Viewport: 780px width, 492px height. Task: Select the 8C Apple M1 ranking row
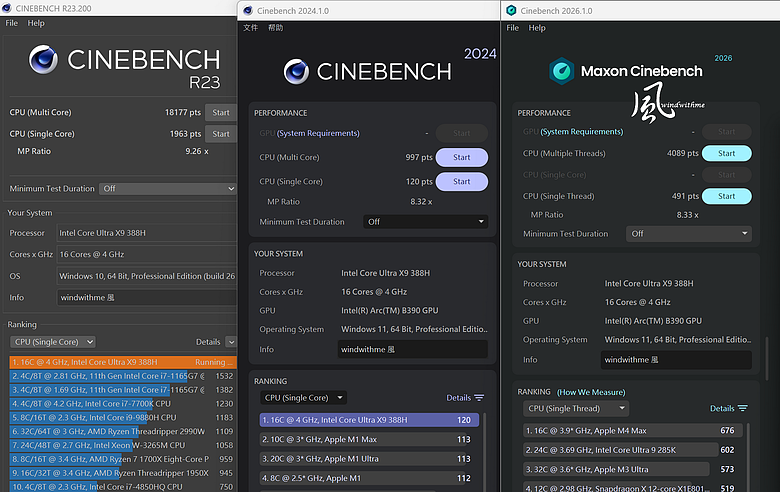point(369,478)
